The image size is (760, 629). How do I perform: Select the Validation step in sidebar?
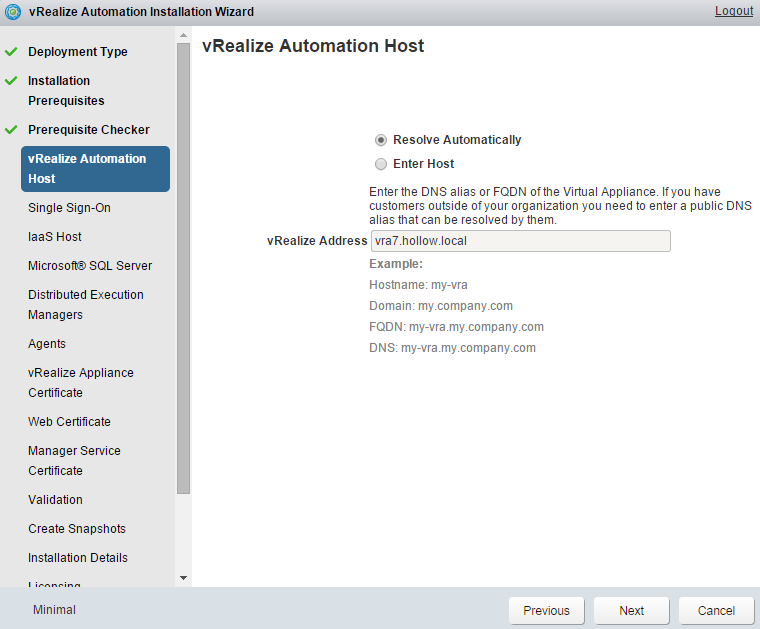(x=55, y=500)
